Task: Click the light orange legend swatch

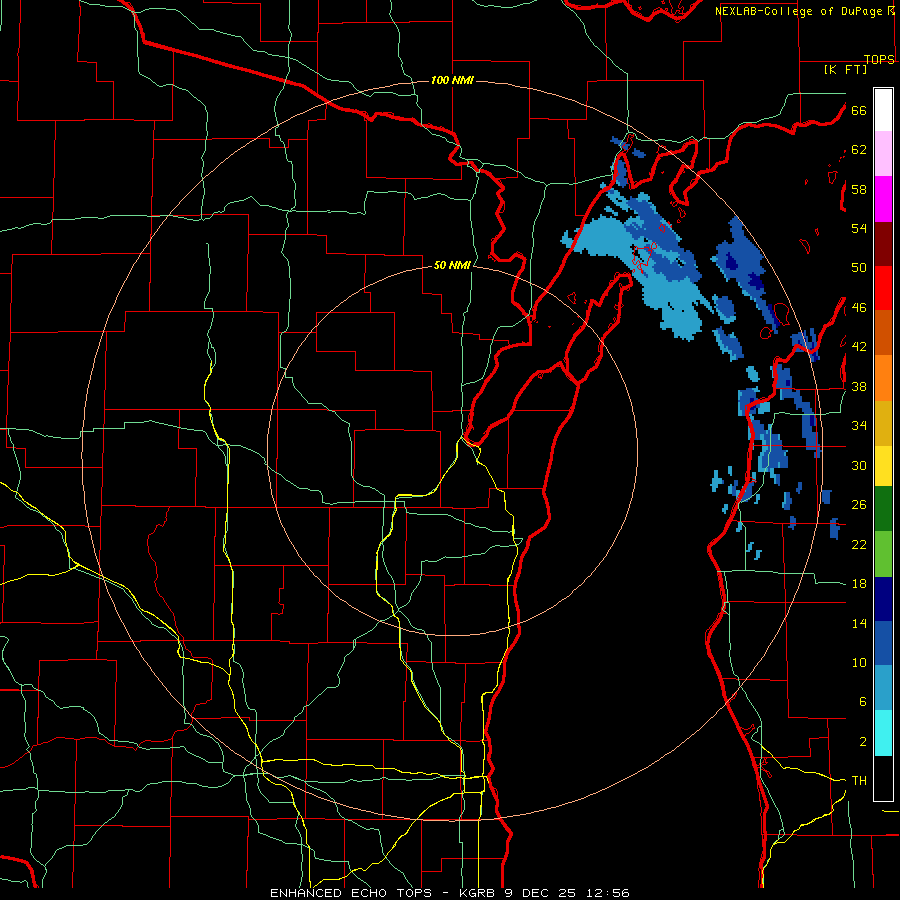Action: coord(883,378)
